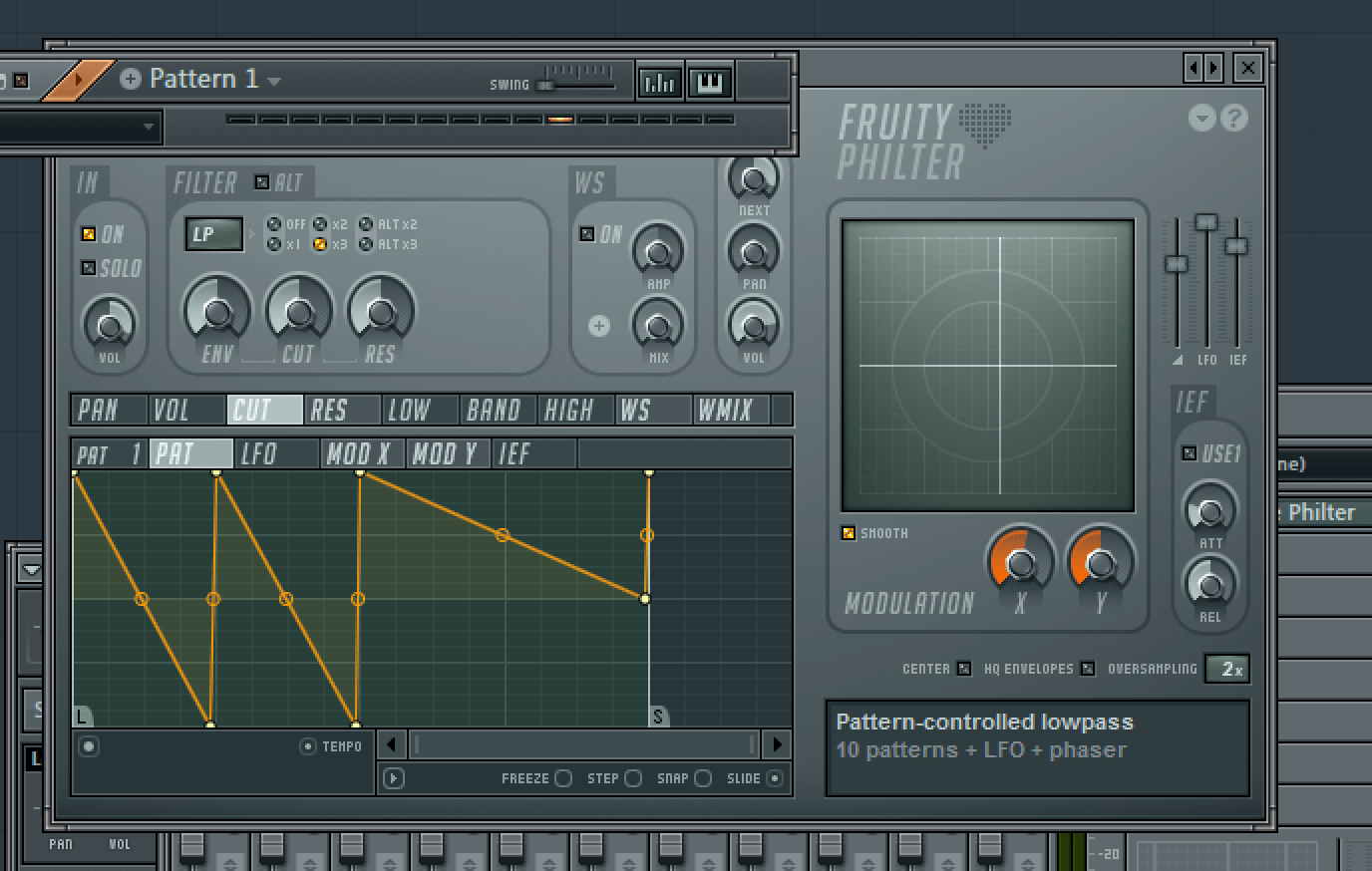Click the highlighted step in the pattern bar
The width and height of the screenshot is (1372, 871).
tap(560, 120)
